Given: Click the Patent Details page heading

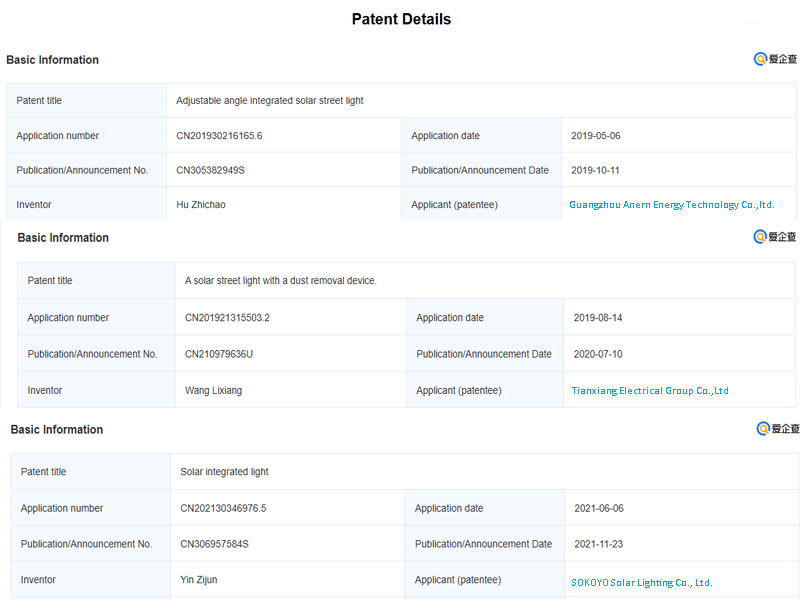Looking at the screenshot, I should (x=401, y=19).
